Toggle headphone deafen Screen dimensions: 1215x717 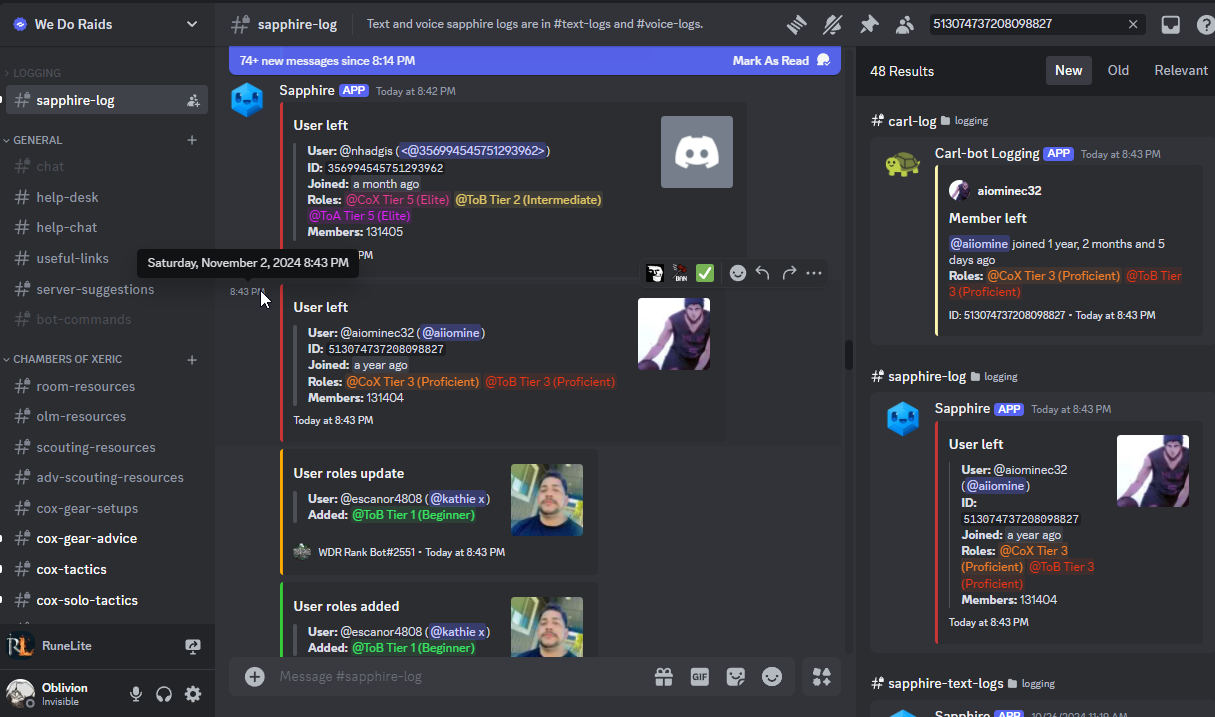pyautogui.click(x=165, y=694)
